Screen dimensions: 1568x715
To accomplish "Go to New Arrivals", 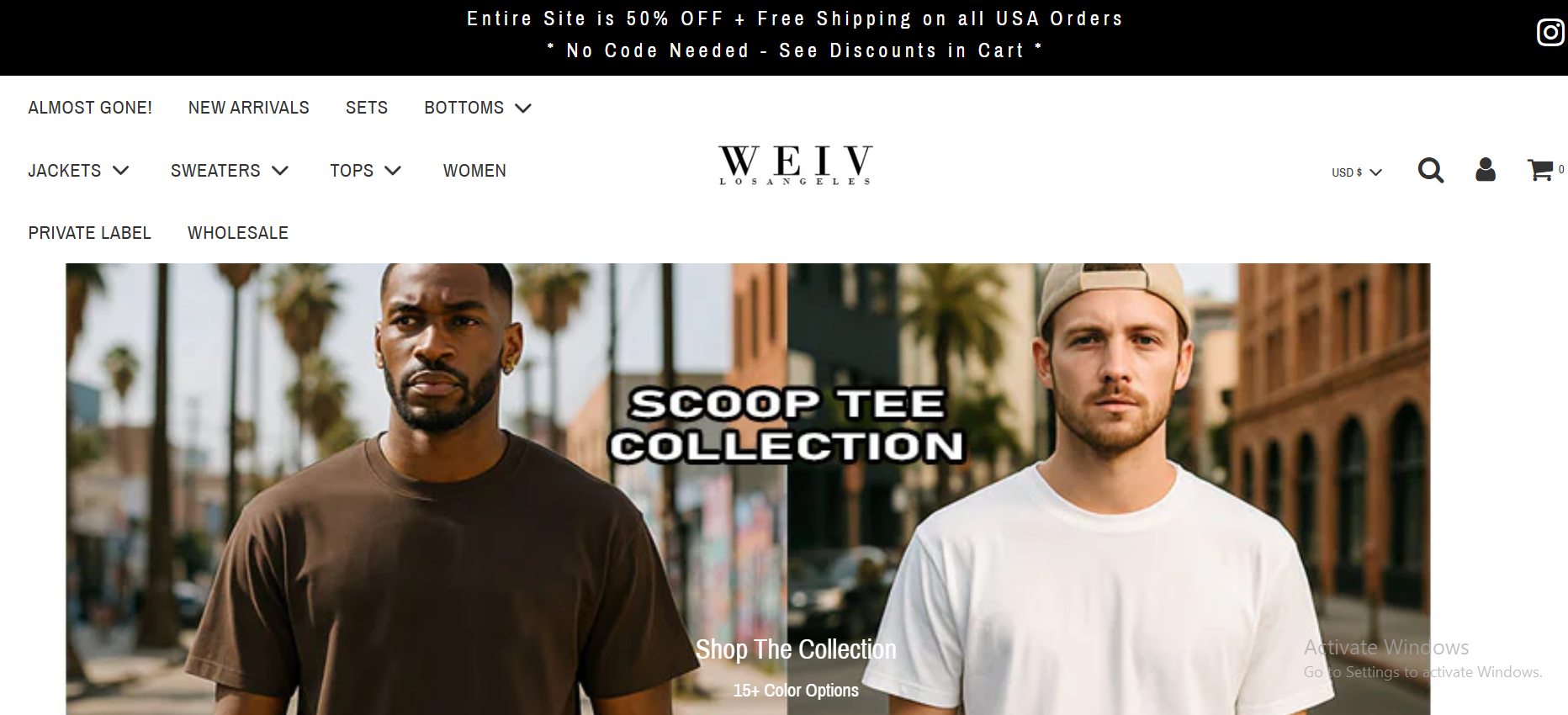I will [249, 108].
